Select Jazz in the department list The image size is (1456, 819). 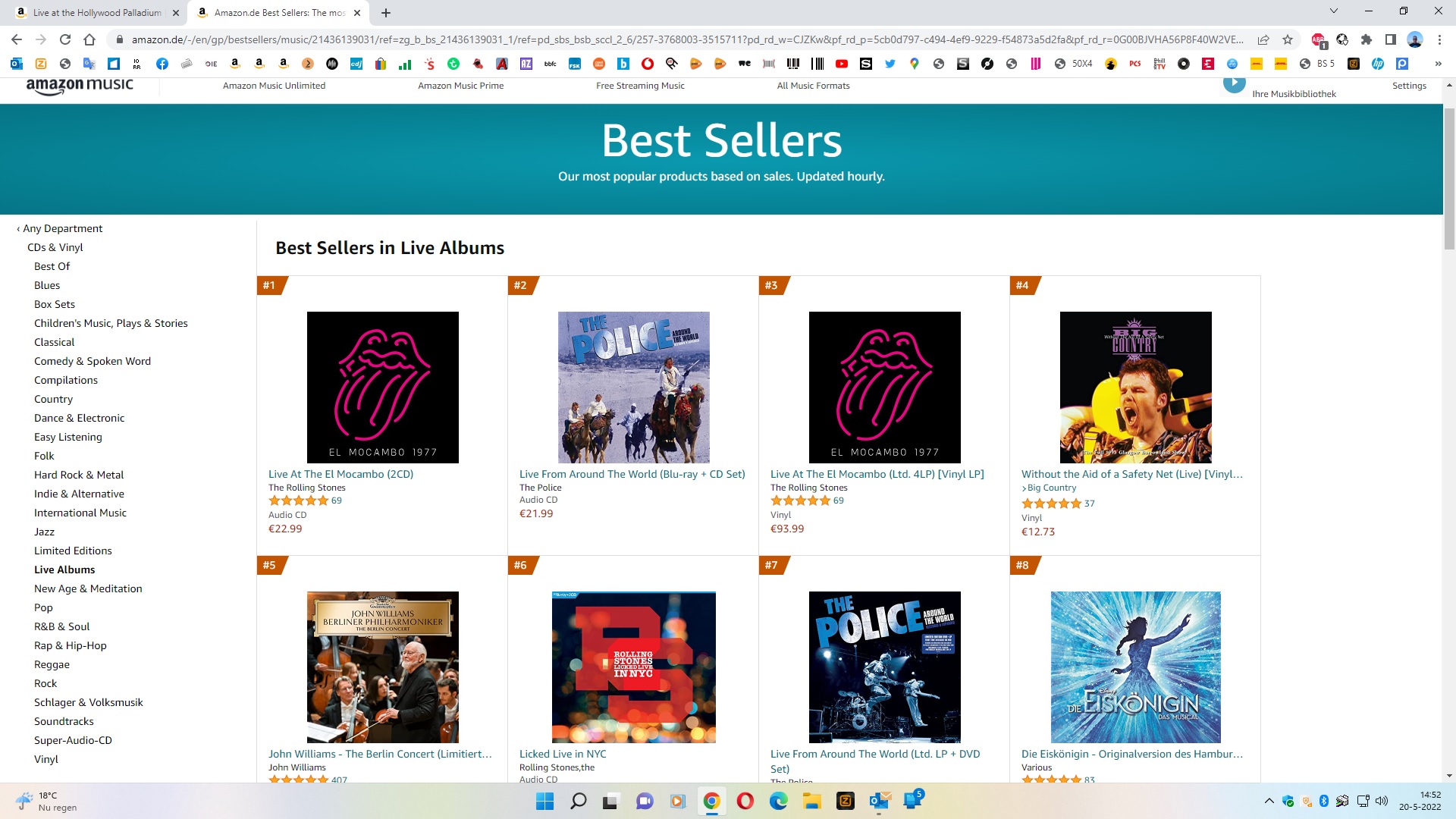[44, 532]
